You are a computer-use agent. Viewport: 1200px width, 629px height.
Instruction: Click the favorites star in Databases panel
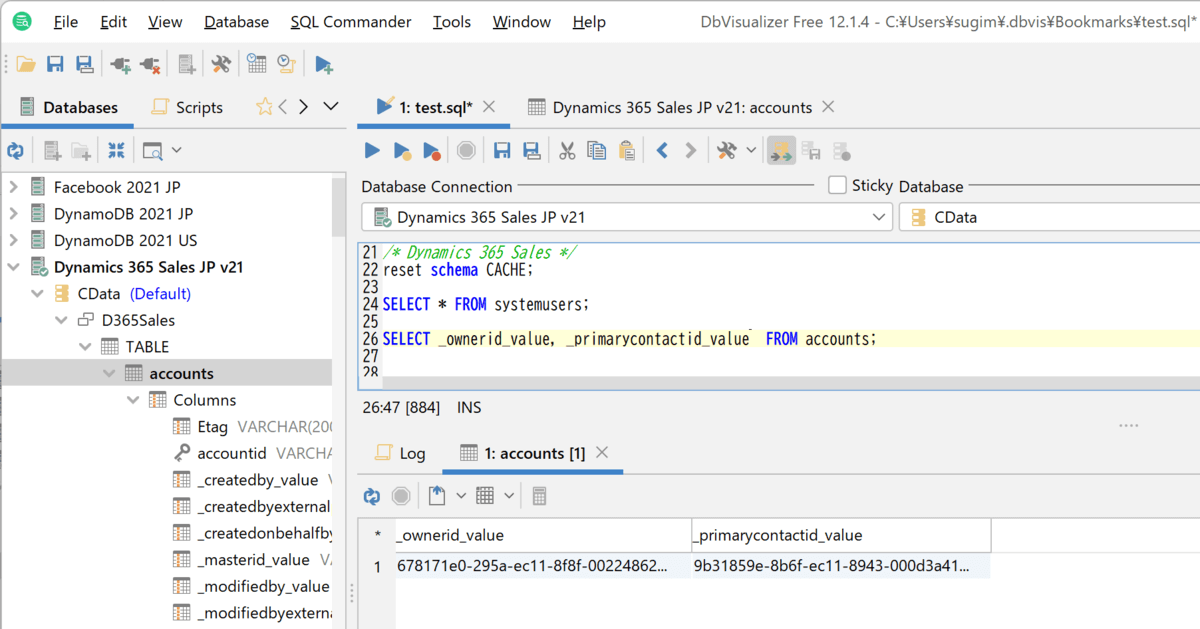point(264,107)
